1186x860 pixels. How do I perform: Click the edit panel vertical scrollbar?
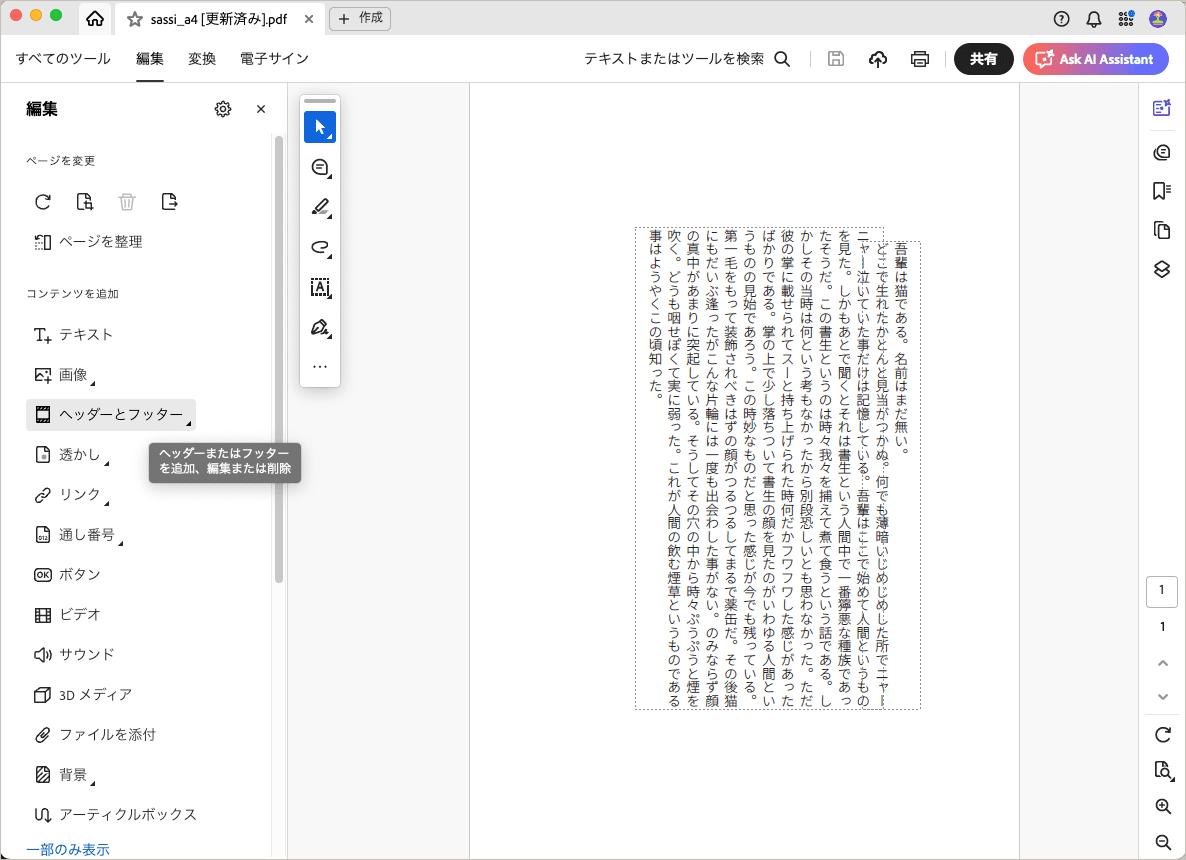point(279,359)
